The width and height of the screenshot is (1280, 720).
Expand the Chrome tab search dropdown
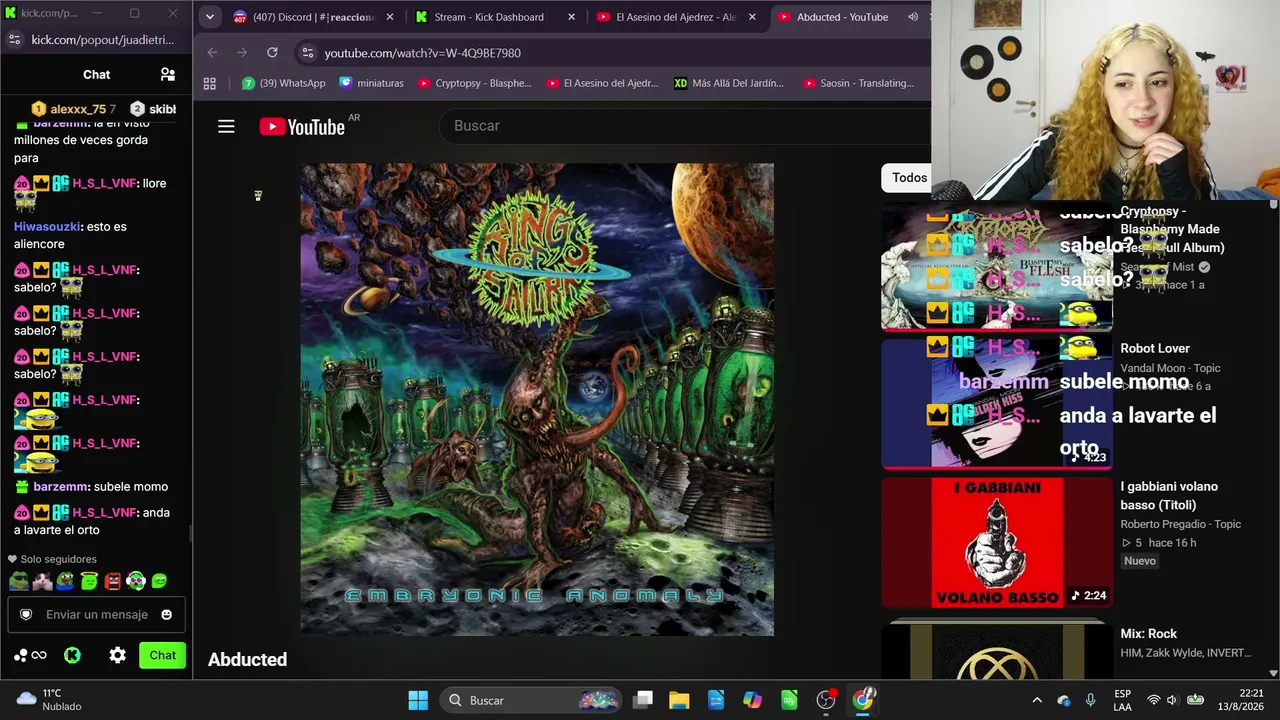pyautogui.click(x=210, y=17)
